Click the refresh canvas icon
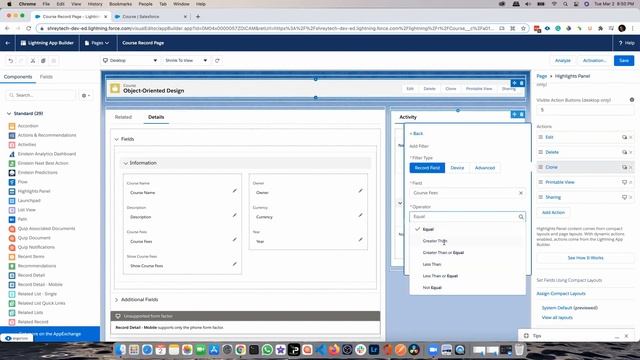The height and width of the screenshot is (360, 640). coord(217,60)
